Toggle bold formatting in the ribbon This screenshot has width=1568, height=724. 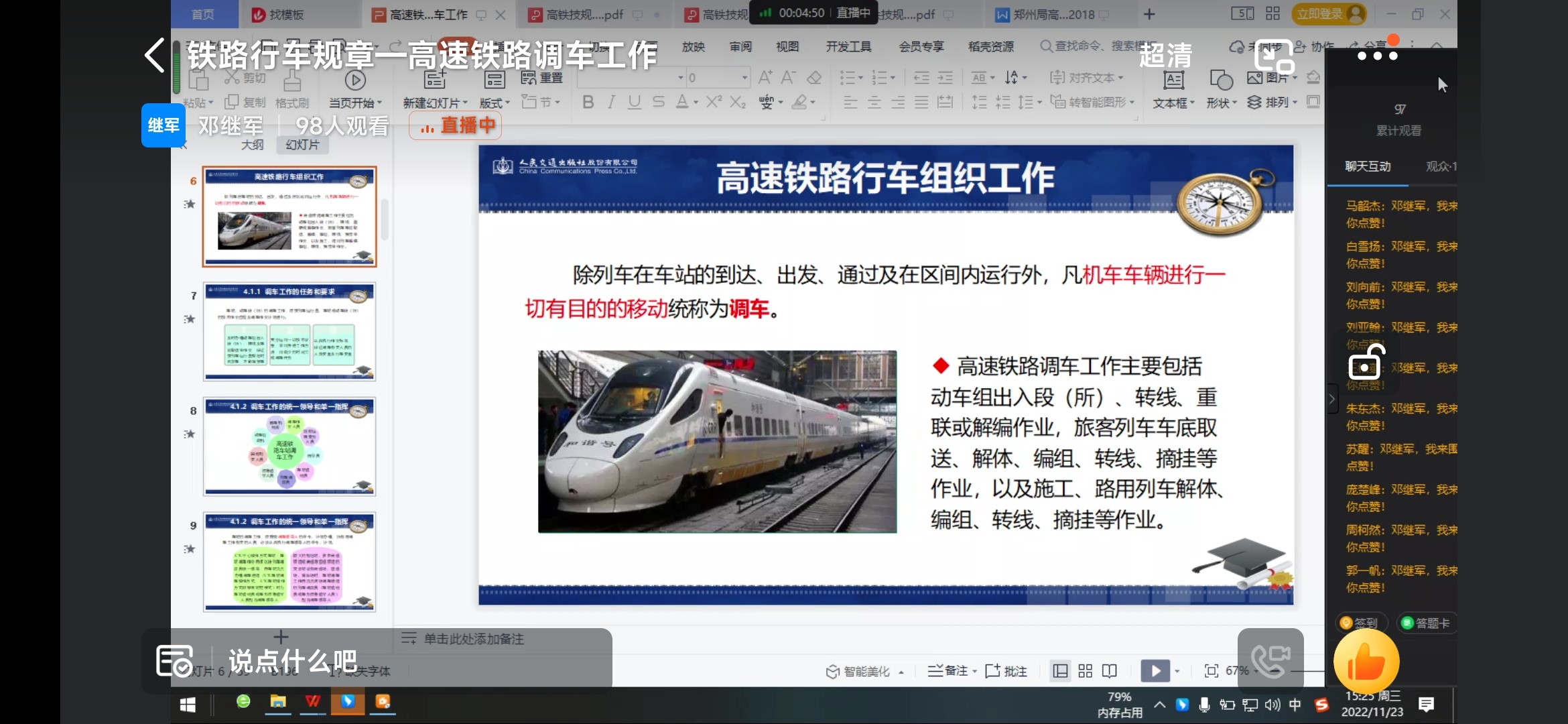tap(588, 102)
